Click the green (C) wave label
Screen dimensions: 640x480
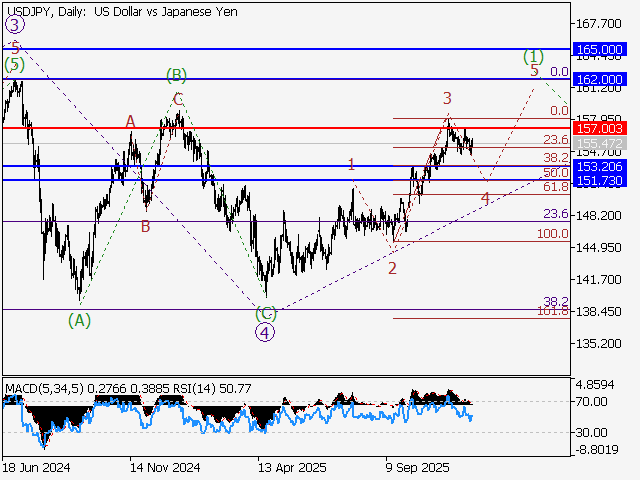click(x=265, y=313)
